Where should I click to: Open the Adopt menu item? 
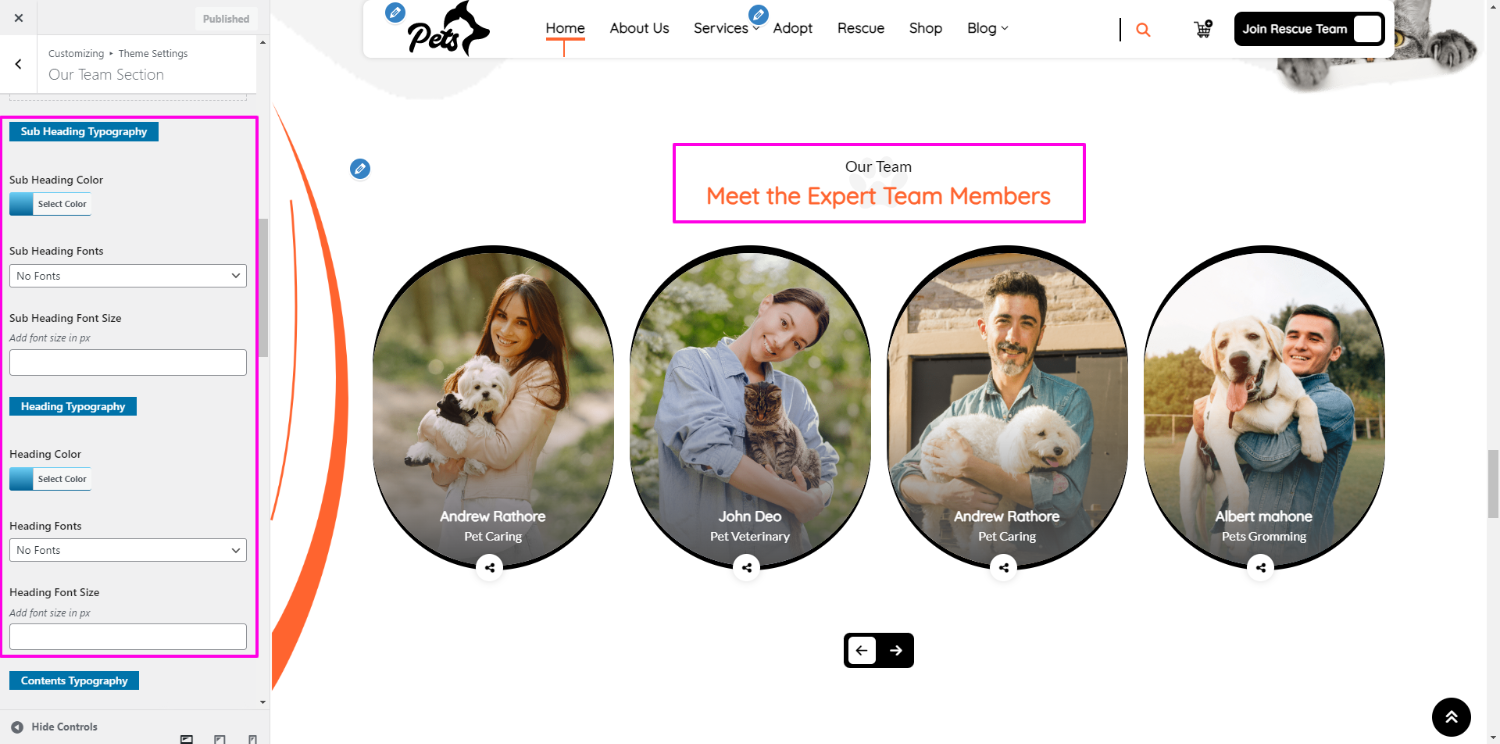[793, 28]
